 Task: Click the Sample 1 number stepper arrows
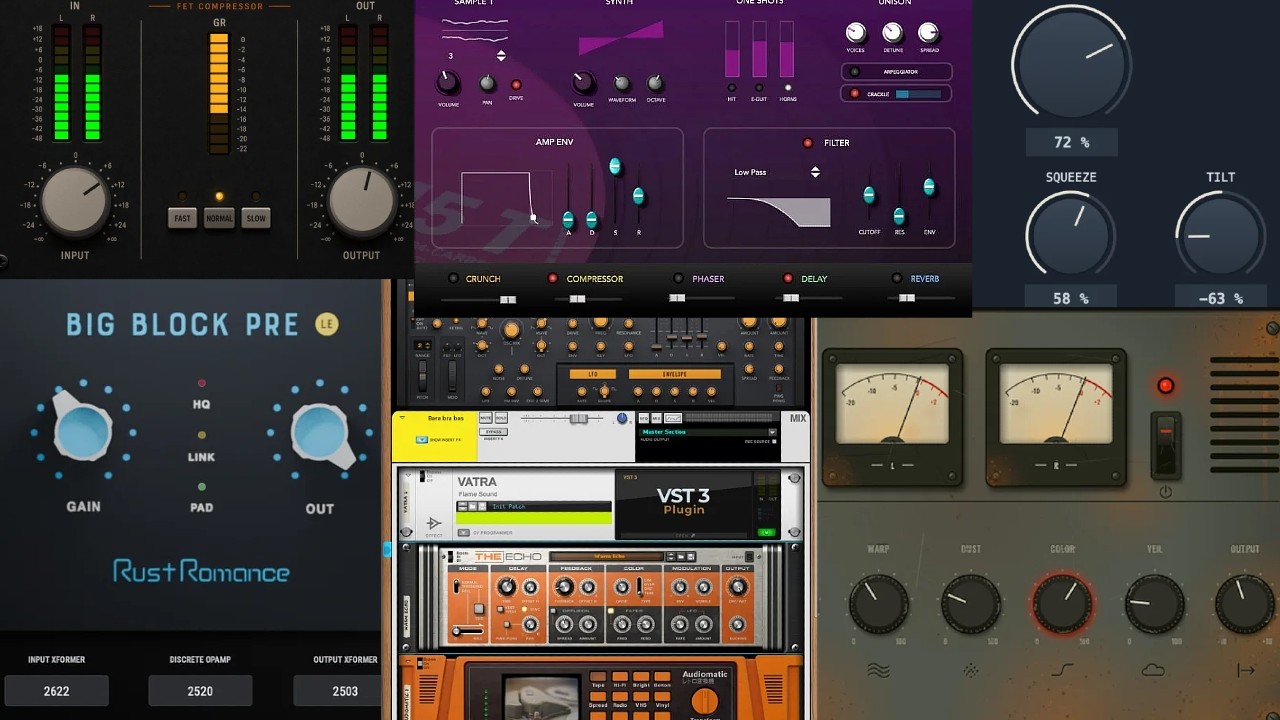501,56
